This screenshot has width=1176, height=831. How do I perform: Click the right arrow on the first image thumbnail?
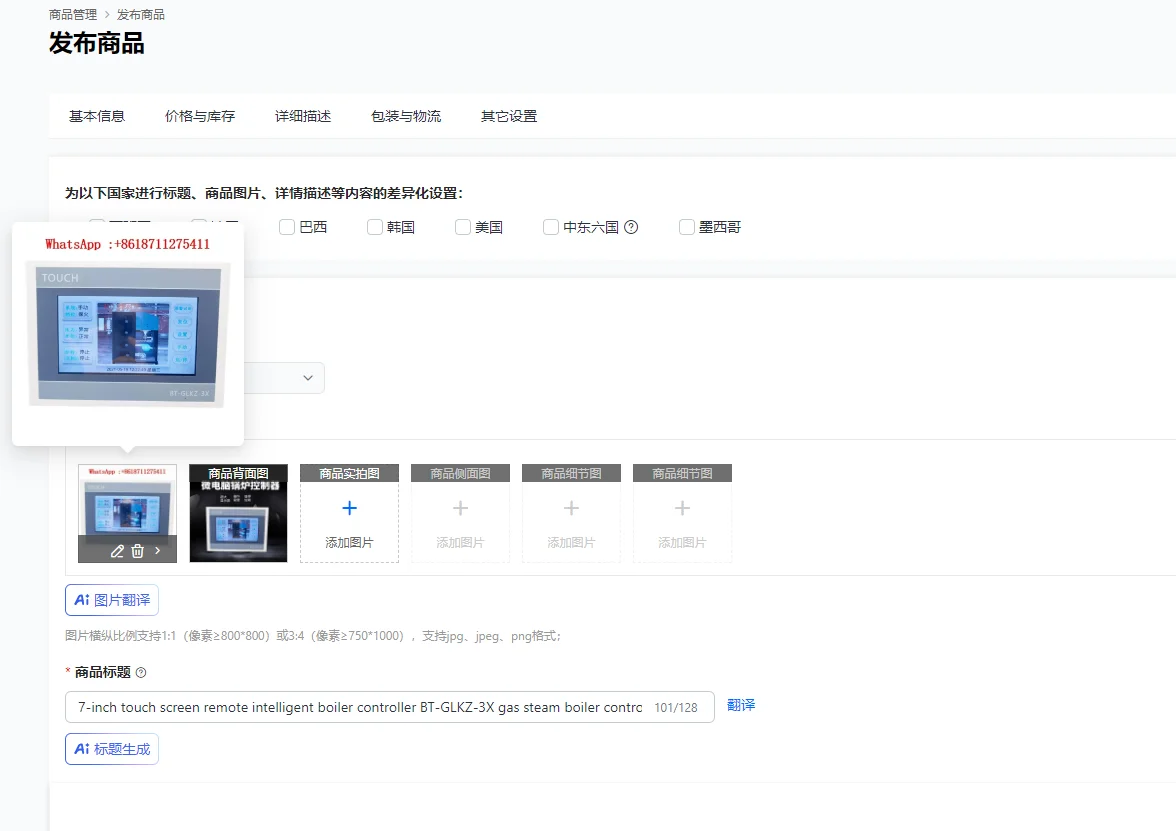[x=158, y=550]
